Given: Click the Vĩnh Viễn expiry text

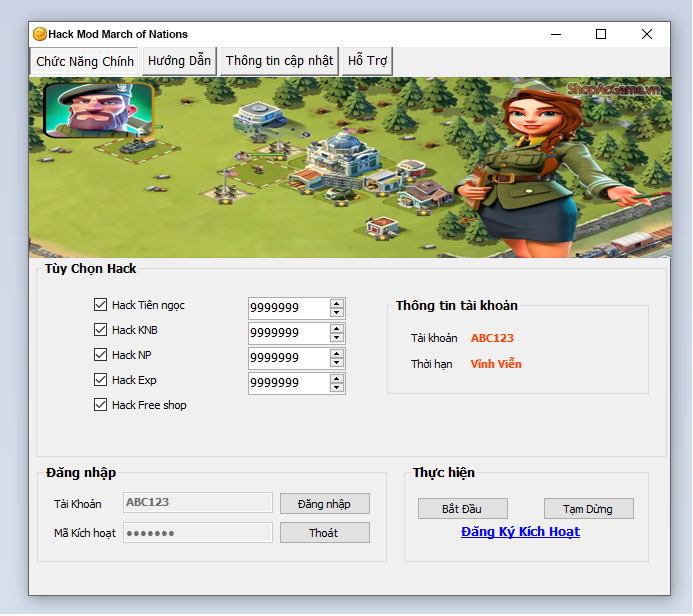Looking at the screenshot, I should pos(496,364).
